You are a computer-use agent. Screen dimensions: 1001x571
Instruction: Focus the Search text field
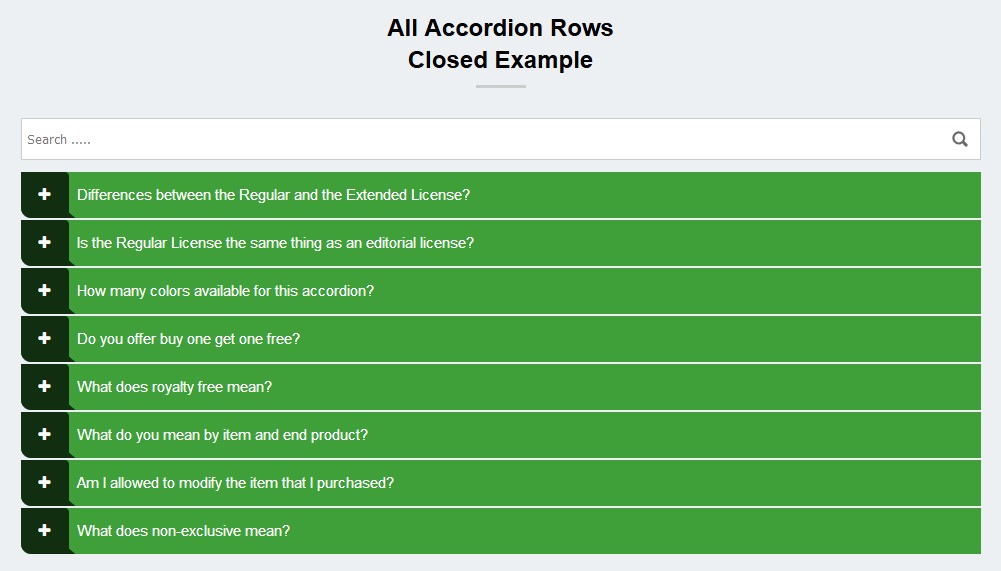click(480, 139)
